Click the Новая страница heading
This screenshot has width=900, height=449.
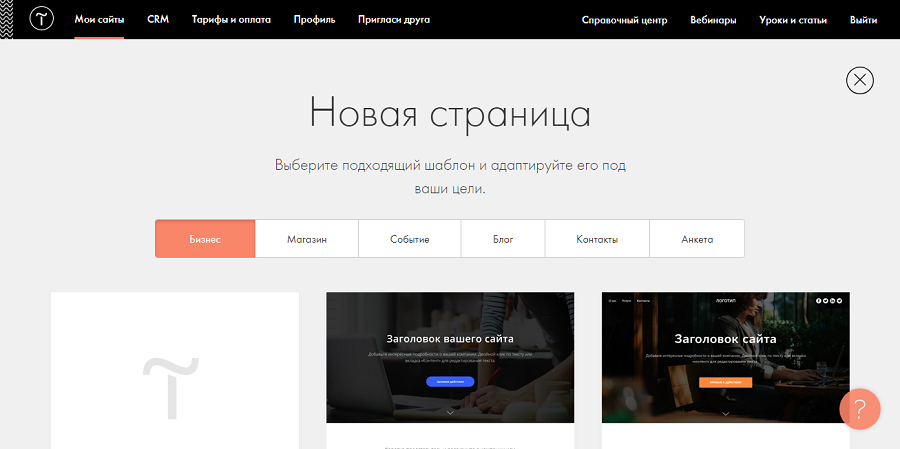click(x=450, y=113)
